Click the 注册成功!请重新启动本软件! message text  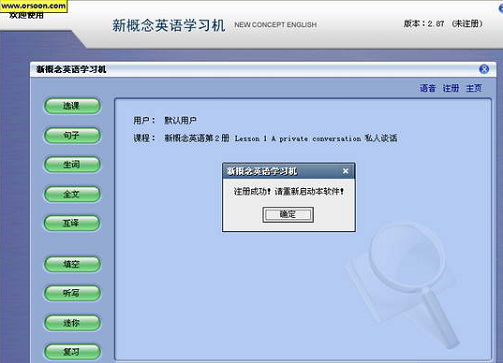(x=289, y=191)
